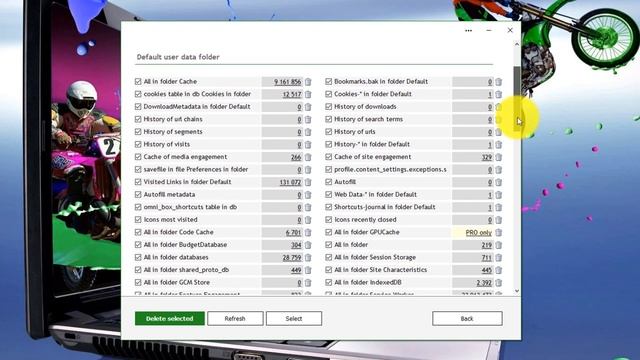Toggle All in folder BudgetDatabase checkbox

pyautogui.click(x=138, y=245)
